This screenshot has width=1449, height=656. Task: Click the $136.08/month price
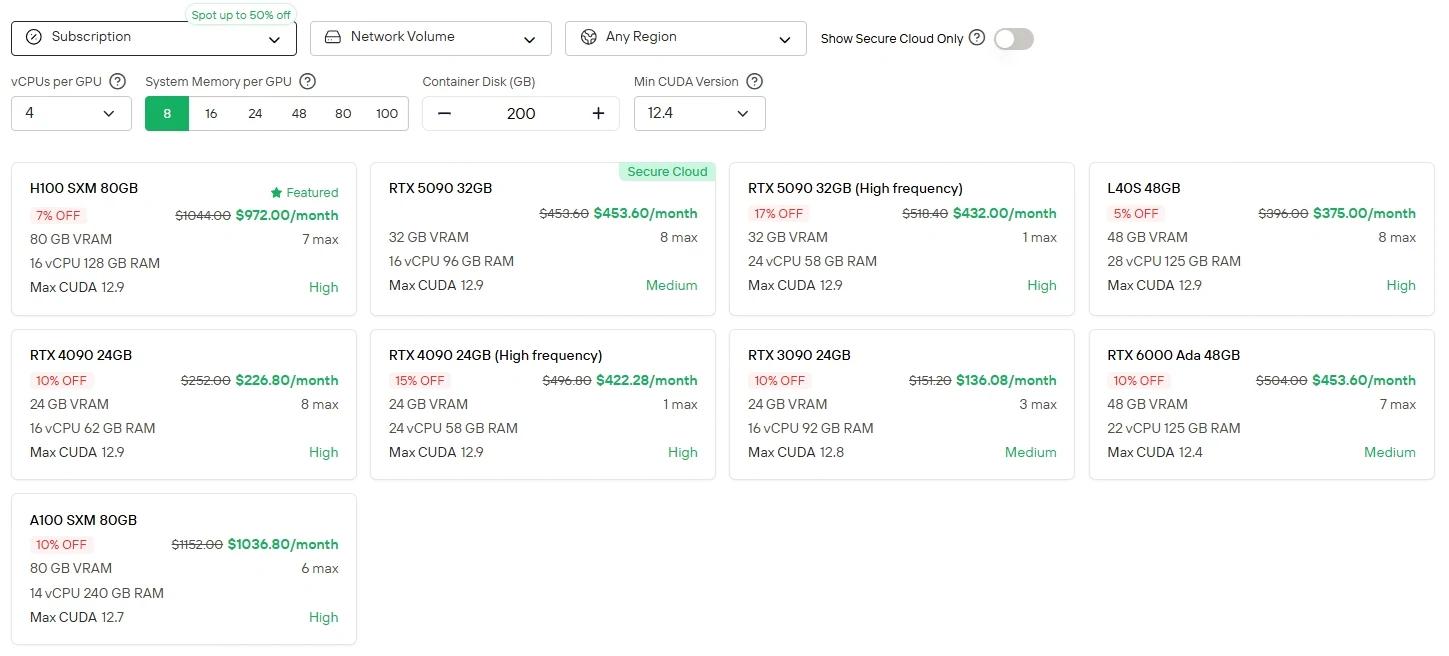click(x=1006, y=380)
